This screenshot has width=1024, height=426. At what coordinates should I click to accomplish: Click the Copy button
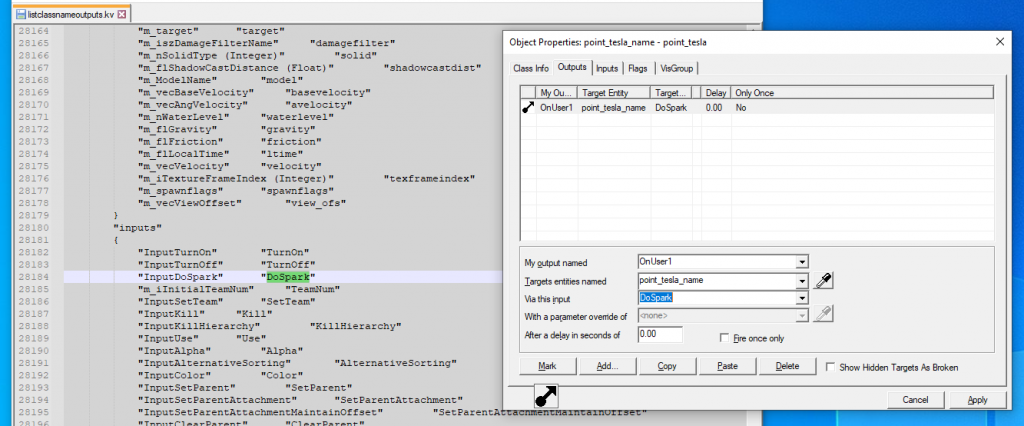pyautogui.click(x=667, y=366)
